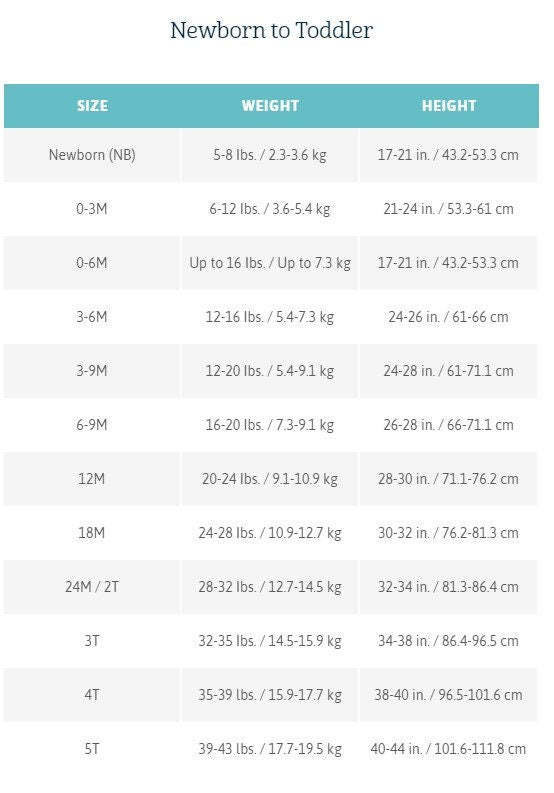Select the 6-9M size cell
The height and width of the screenshot is (793, 554).
pyautogui.click(x=92, y=425)
